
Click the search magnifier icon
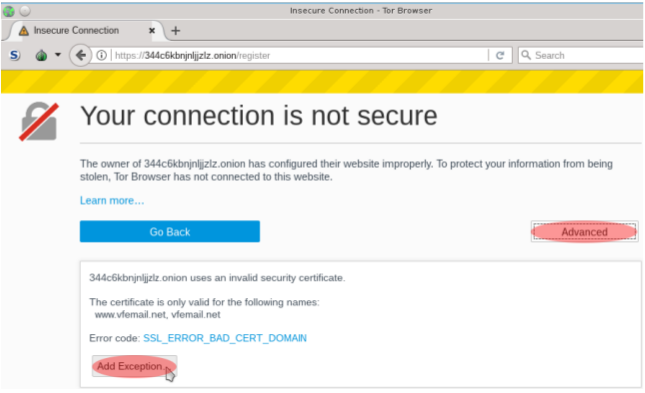click(526, 55)
